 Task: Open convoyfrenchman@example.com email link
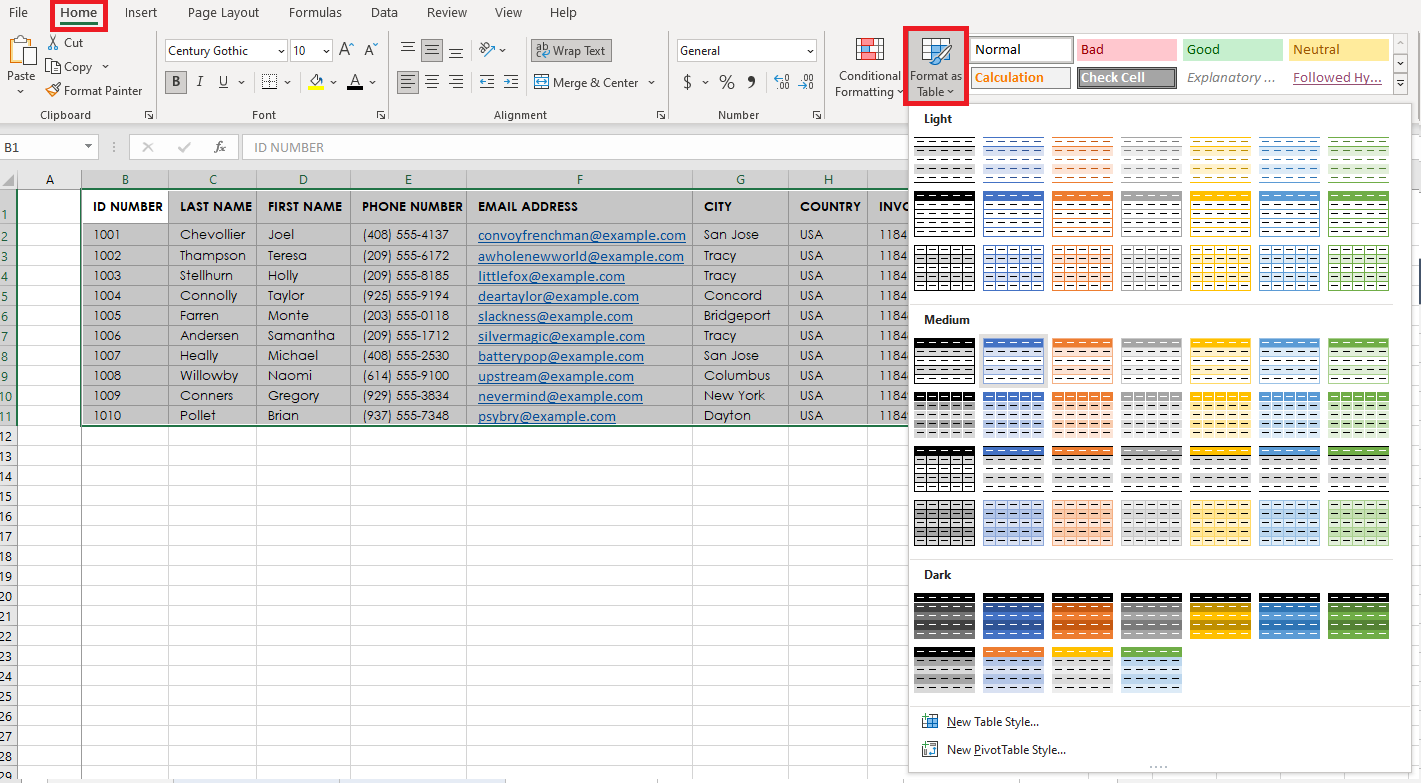click(x=581, y=236)
